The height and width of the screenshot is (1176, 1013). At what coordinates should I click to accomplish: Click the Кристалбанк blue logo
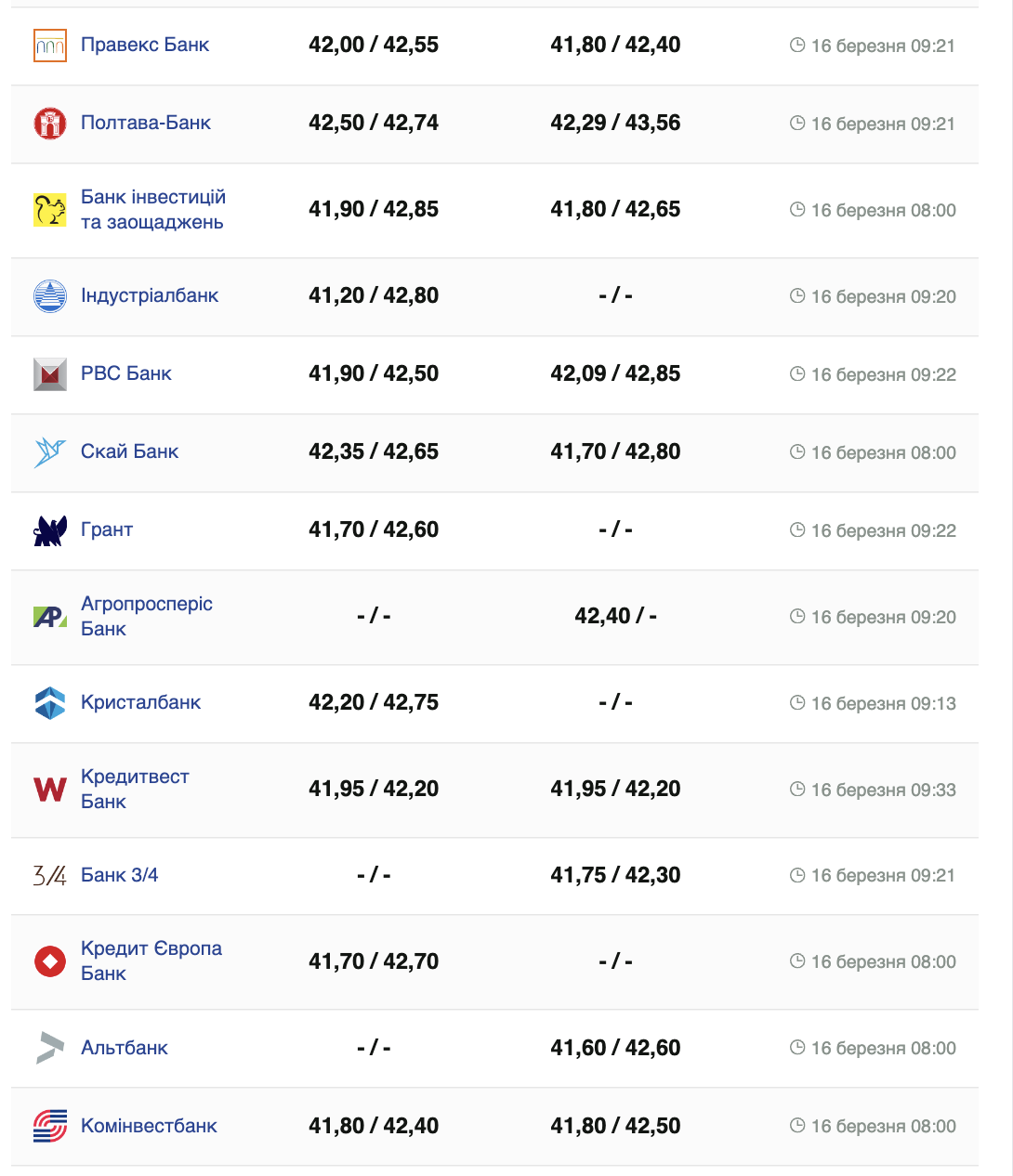tap(50, 703)
